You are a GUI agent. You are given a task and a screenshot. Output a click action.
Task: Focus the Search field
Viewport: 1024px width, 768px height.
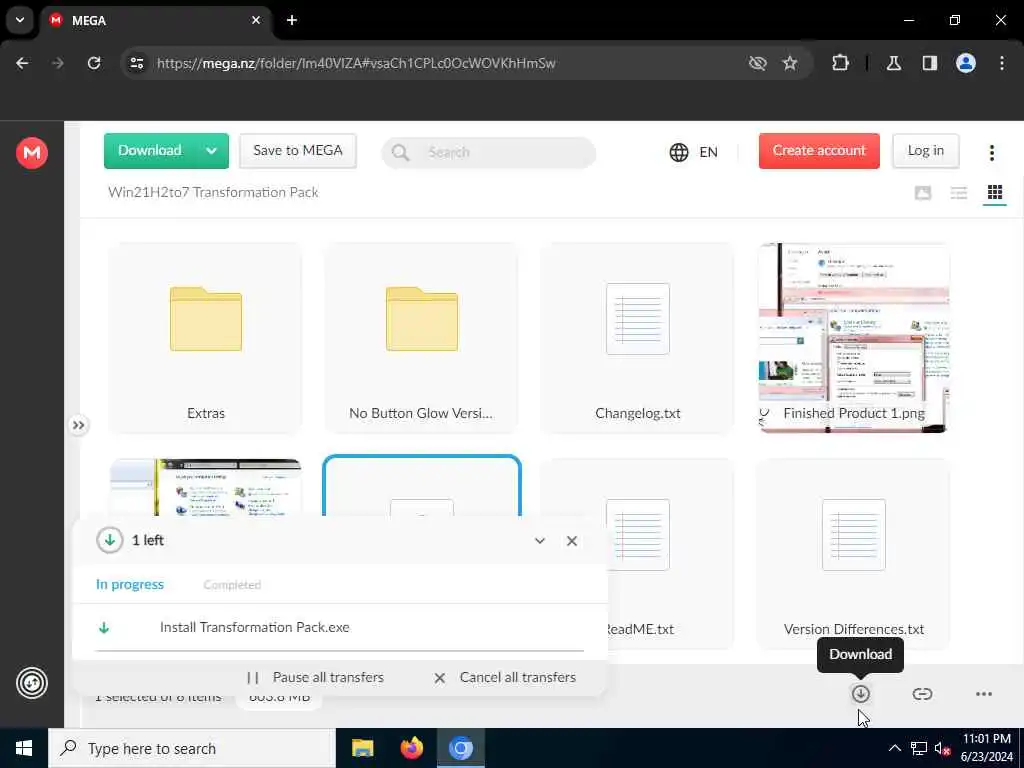click(488, 152)
